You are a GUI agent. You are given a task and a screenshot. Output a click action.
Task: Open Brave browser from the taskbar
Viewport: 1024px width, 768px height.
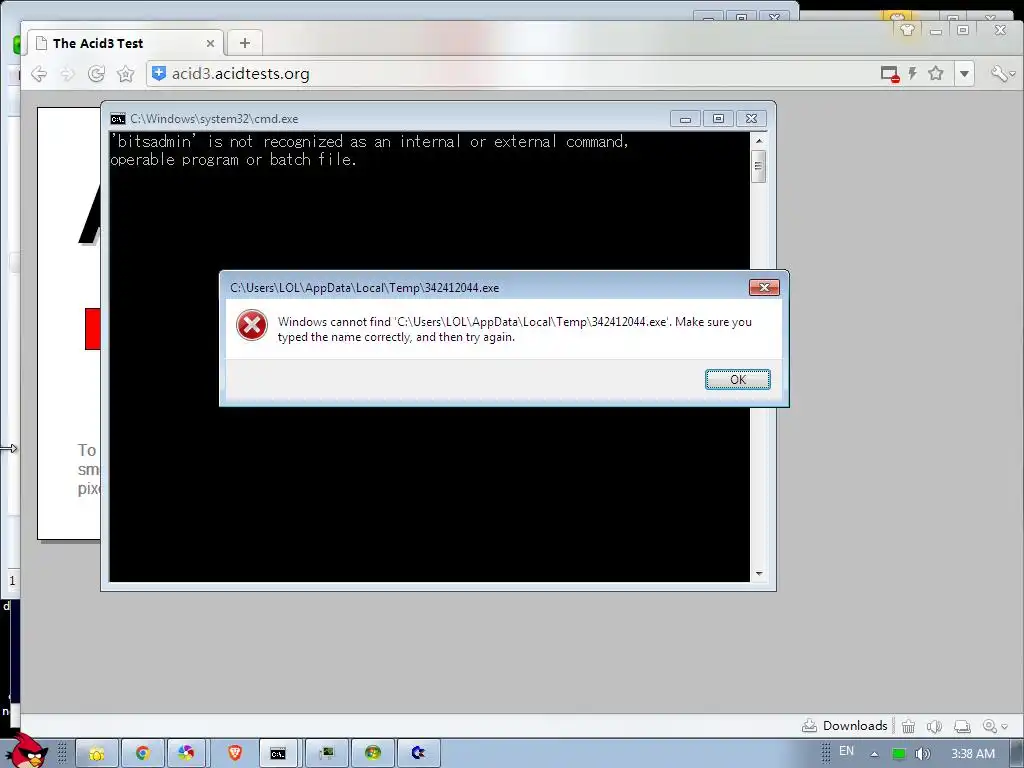click(x=235, y=753)
